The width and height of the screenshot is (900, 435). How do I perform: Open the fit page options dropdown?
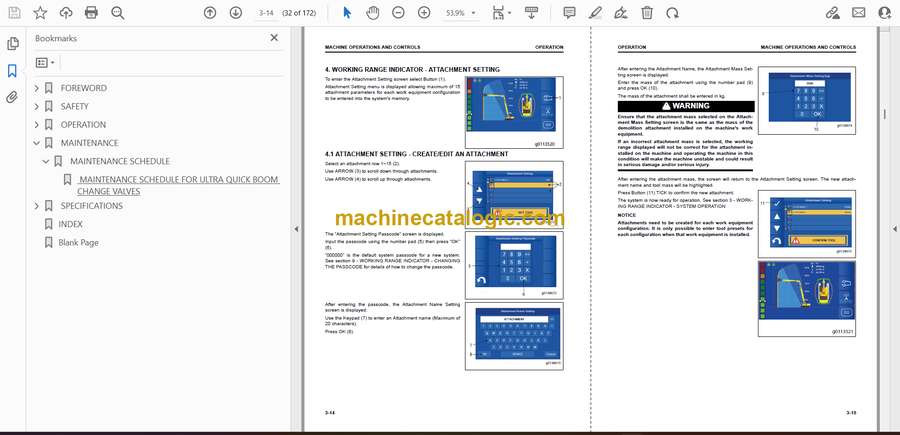tap(502, 13)
